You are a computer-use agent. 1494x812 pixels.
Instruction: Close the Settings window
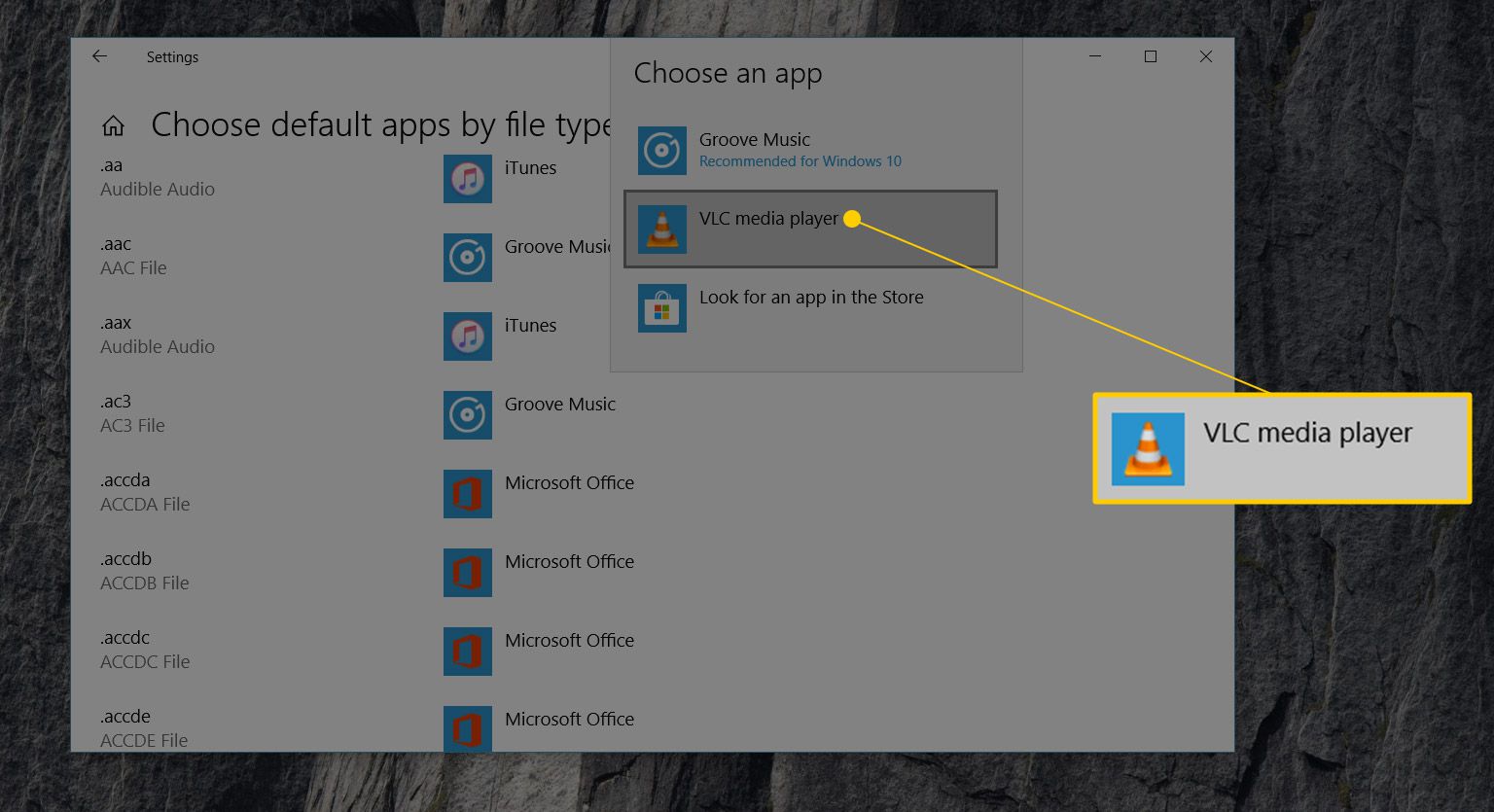pos(1206,56)
